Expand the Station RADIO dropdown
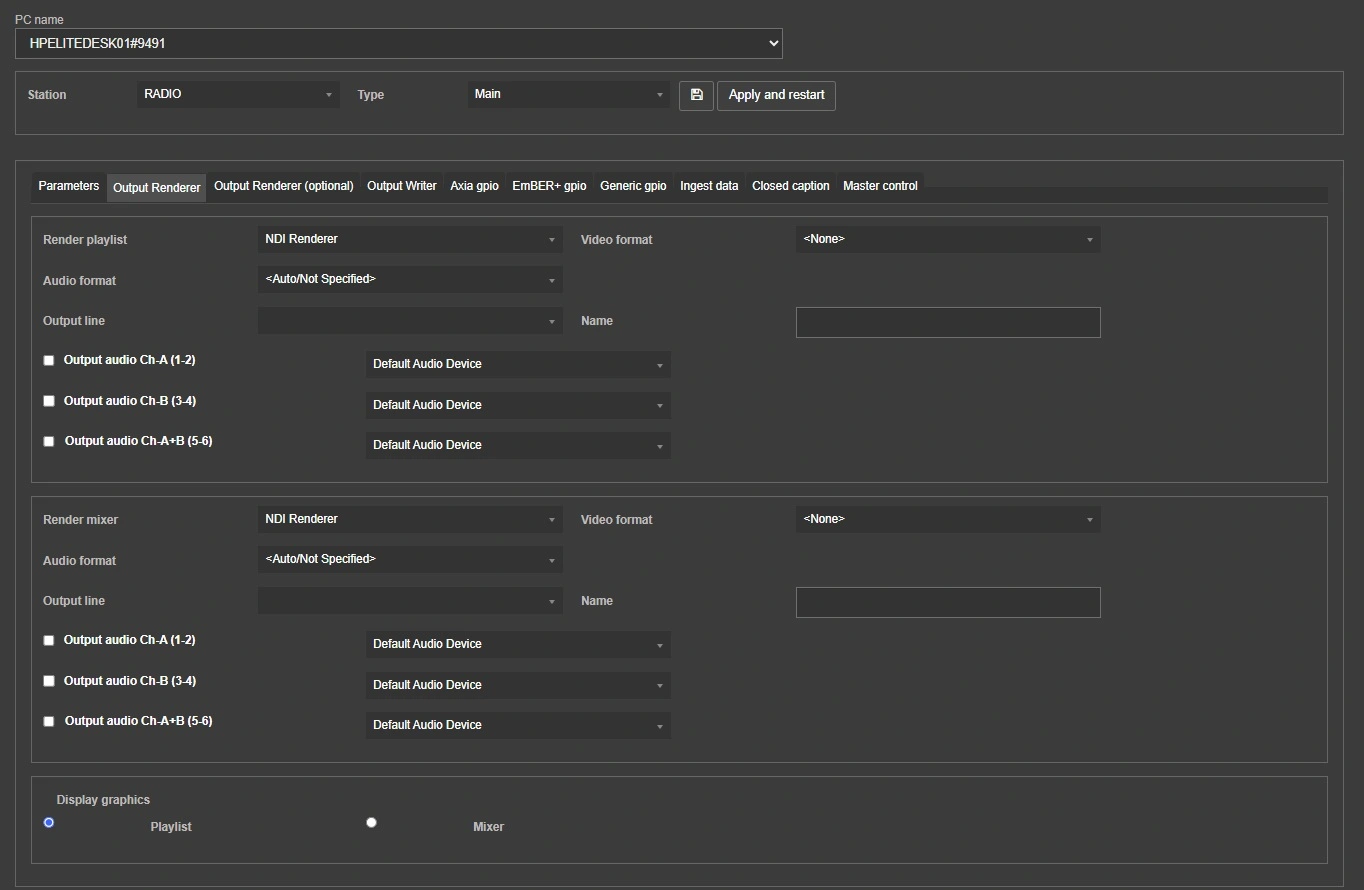Viewport: 1364px width, 890px height. pyautogui.click(x=238, y=94)
